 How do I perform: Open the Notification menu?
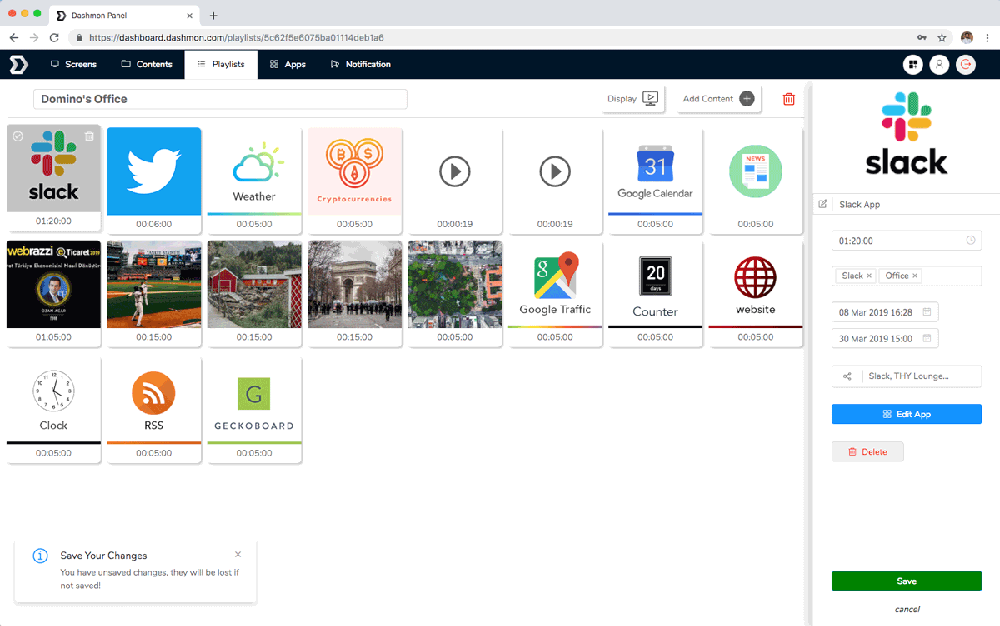point(361,64)
